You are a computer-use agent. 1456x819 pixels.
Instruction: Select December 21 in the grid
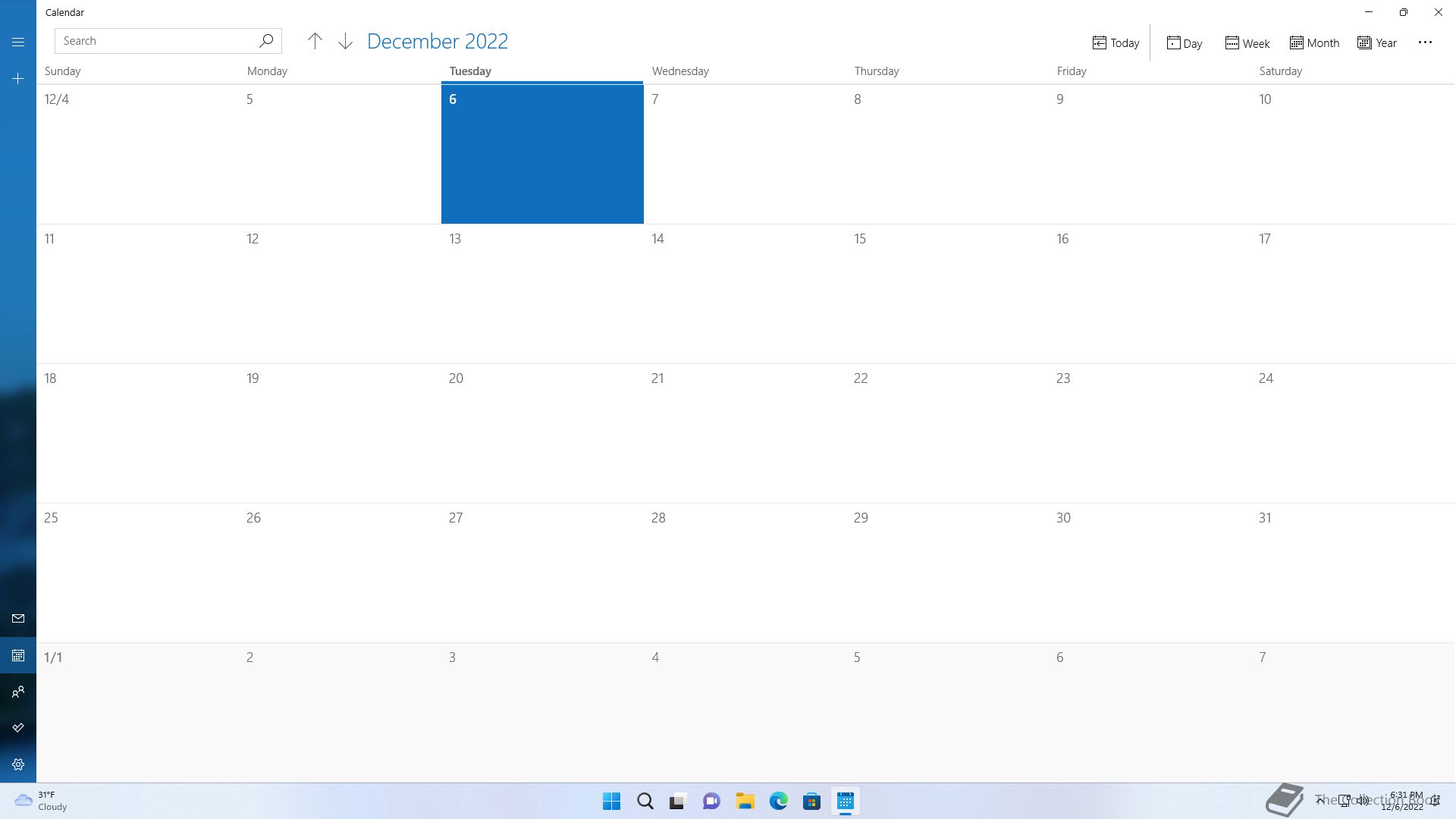click(745, 433)
